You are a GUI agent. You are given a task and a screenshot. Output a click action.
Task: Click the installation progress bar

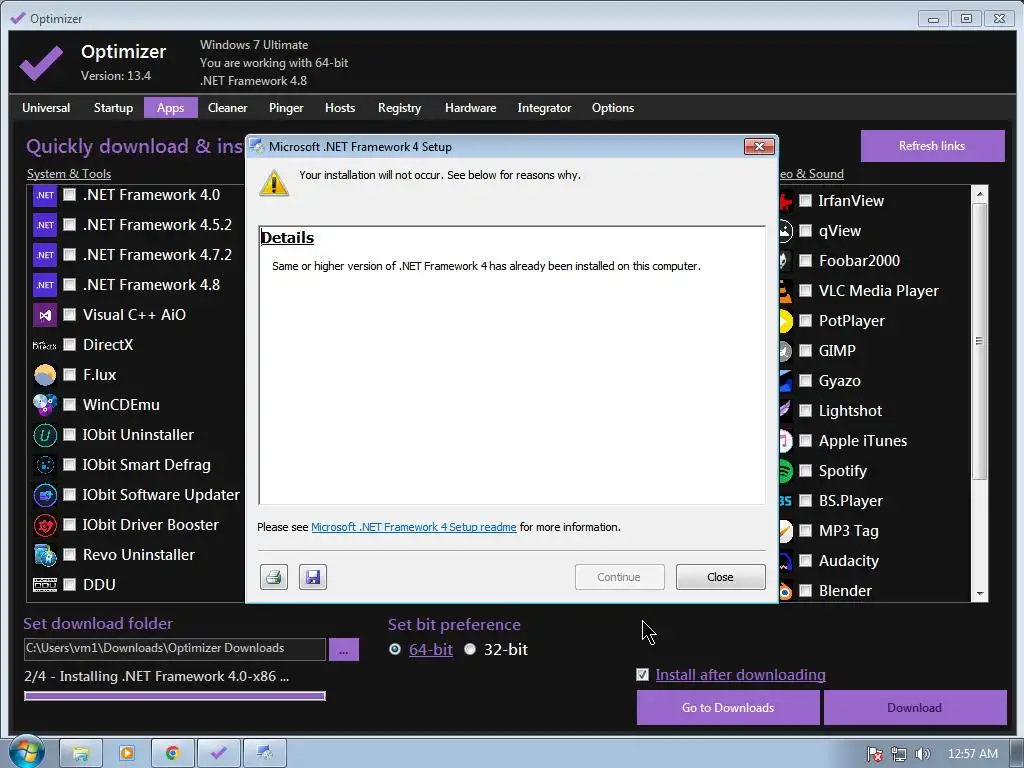pyautogui.click(x=174, y=696)
